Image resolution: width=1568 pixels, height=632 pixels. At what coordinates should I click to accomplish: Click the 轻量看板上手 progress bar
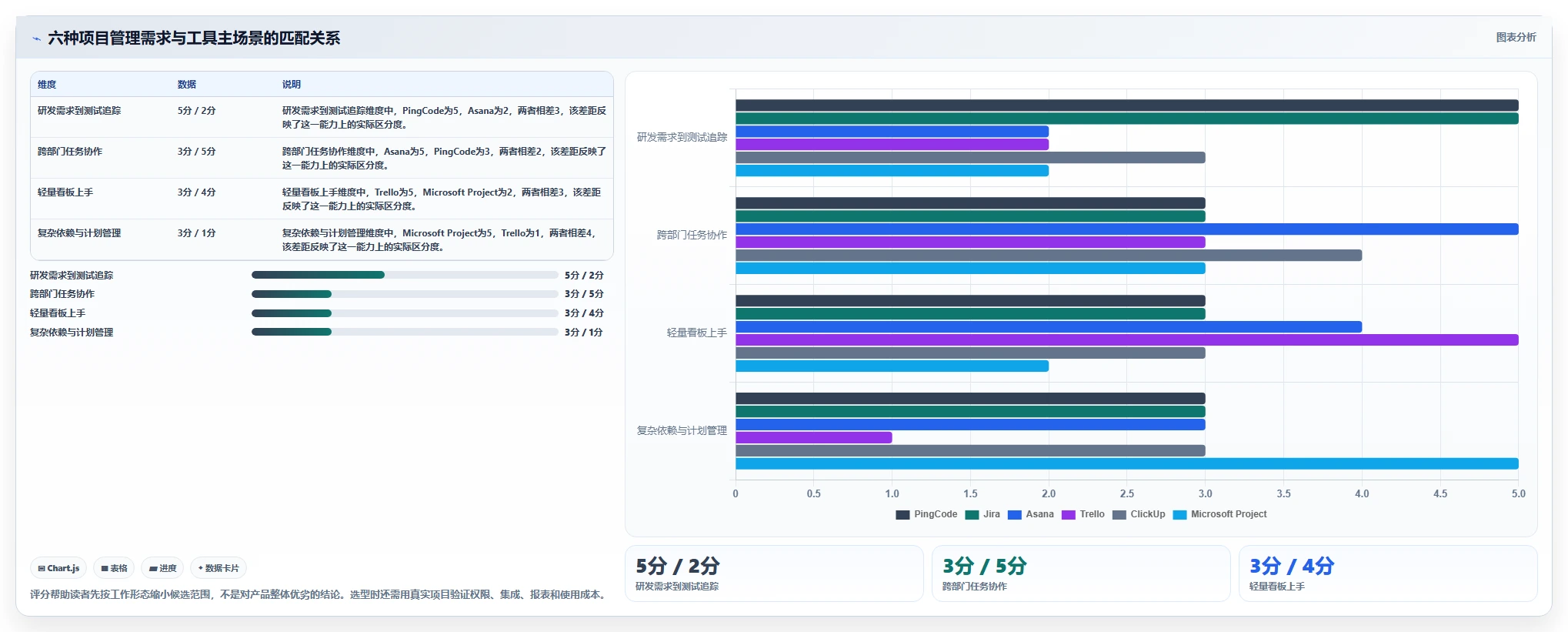pyautogui.click(x=405, y=313)
